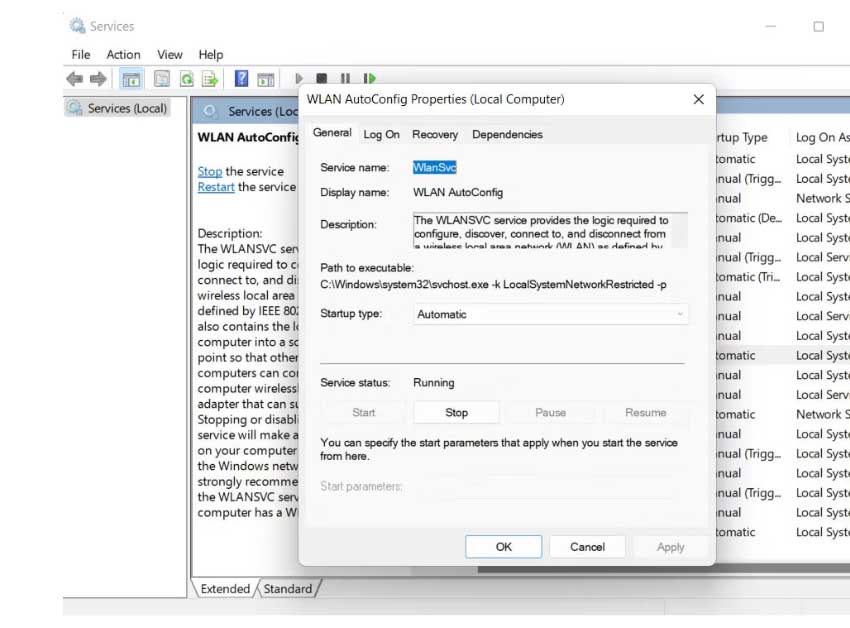The width and height of the screenshot is (850, 628).
Task: Open the File menu
Action: coord(81,55)
